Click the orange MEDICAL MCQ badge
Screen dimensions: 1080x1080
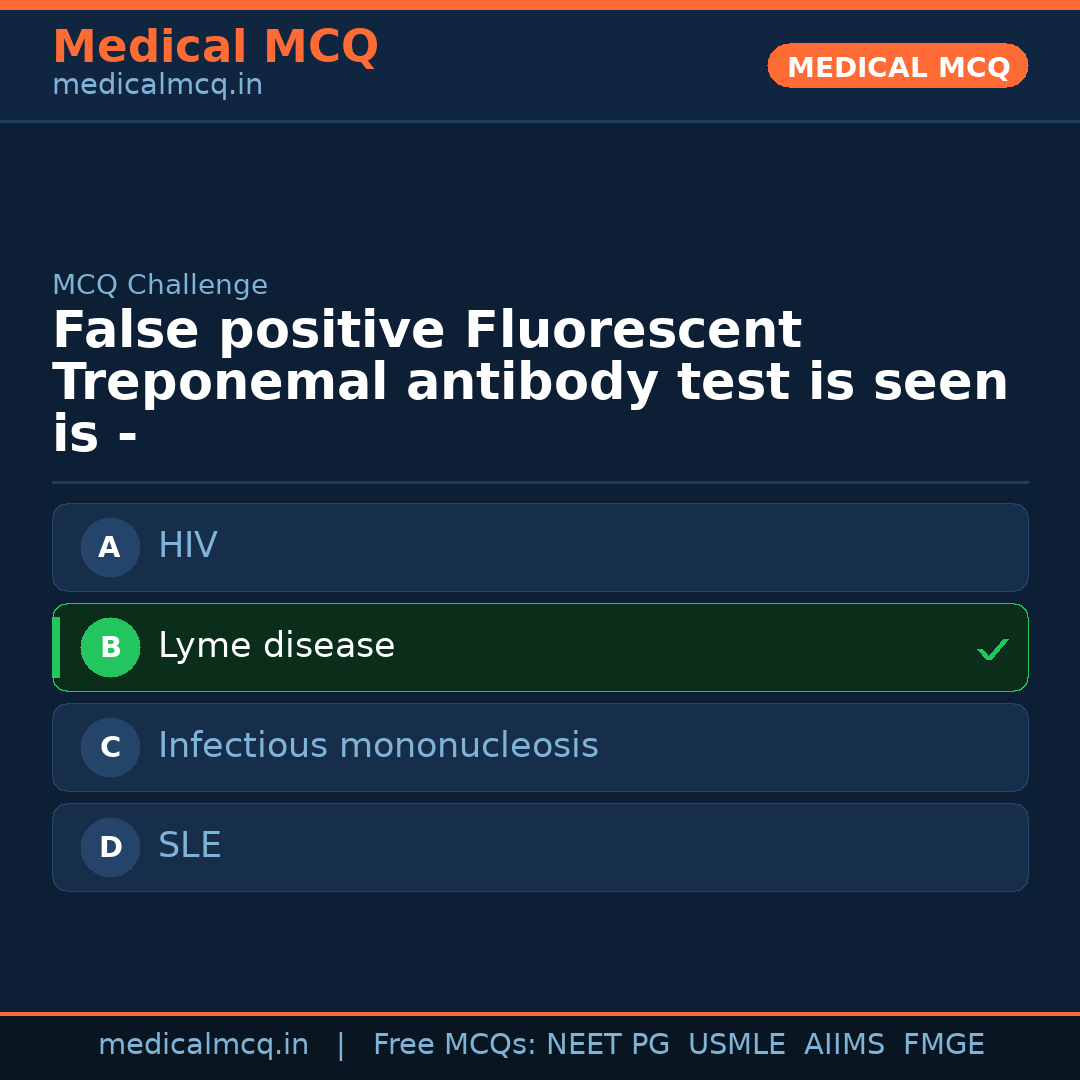(x=897, y=66)
